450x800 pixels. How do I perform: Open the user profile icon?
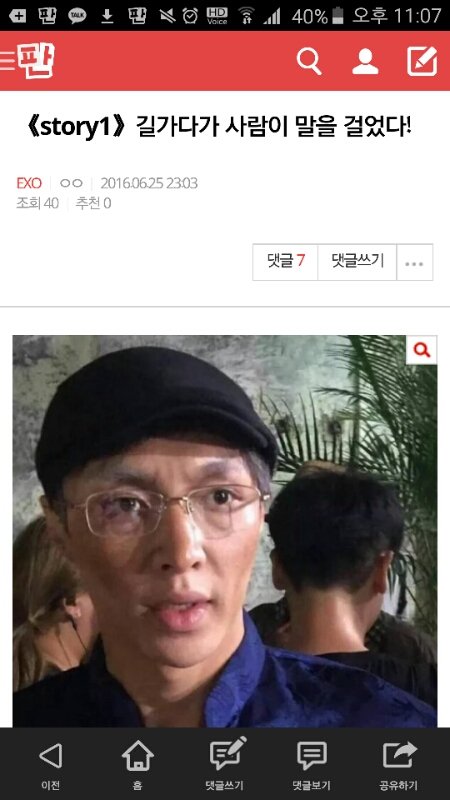(365, 62)
